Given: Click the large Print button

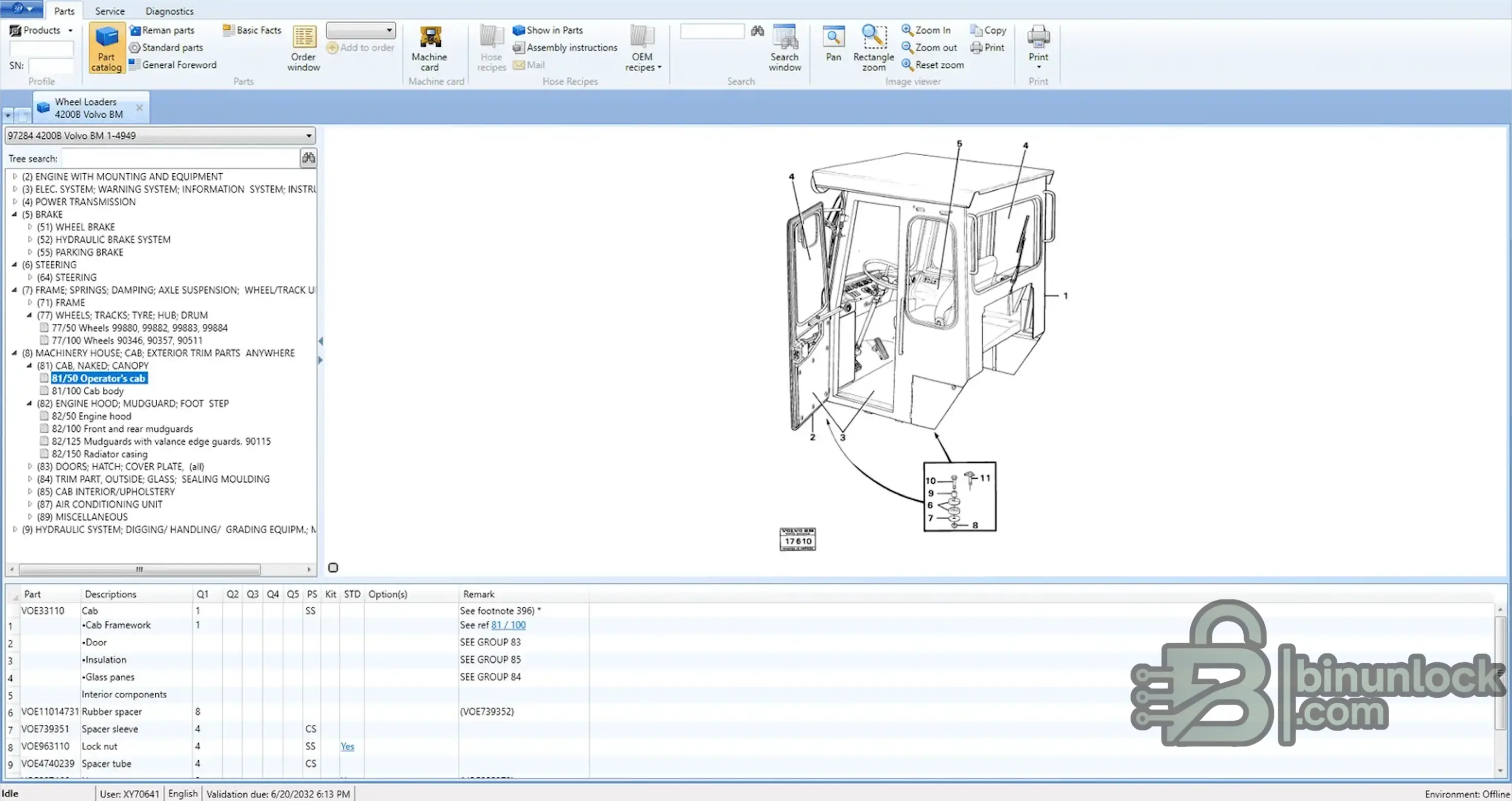Looking at the screenshot, I should click(1038, 47).
